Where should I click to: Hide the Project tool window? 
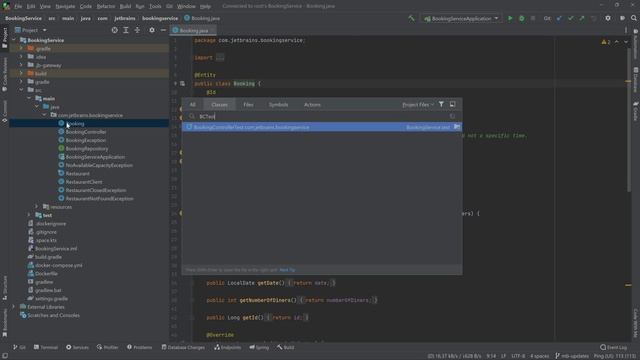click(163, 30)
